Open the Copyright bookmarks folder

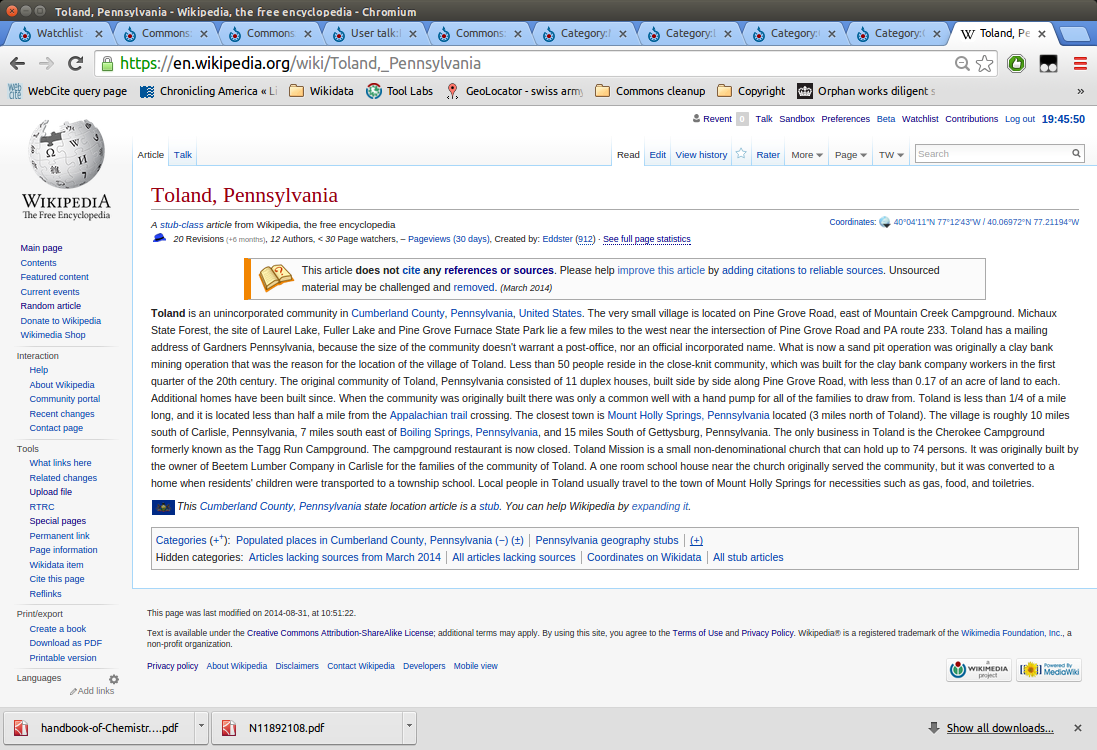point(751,91)
